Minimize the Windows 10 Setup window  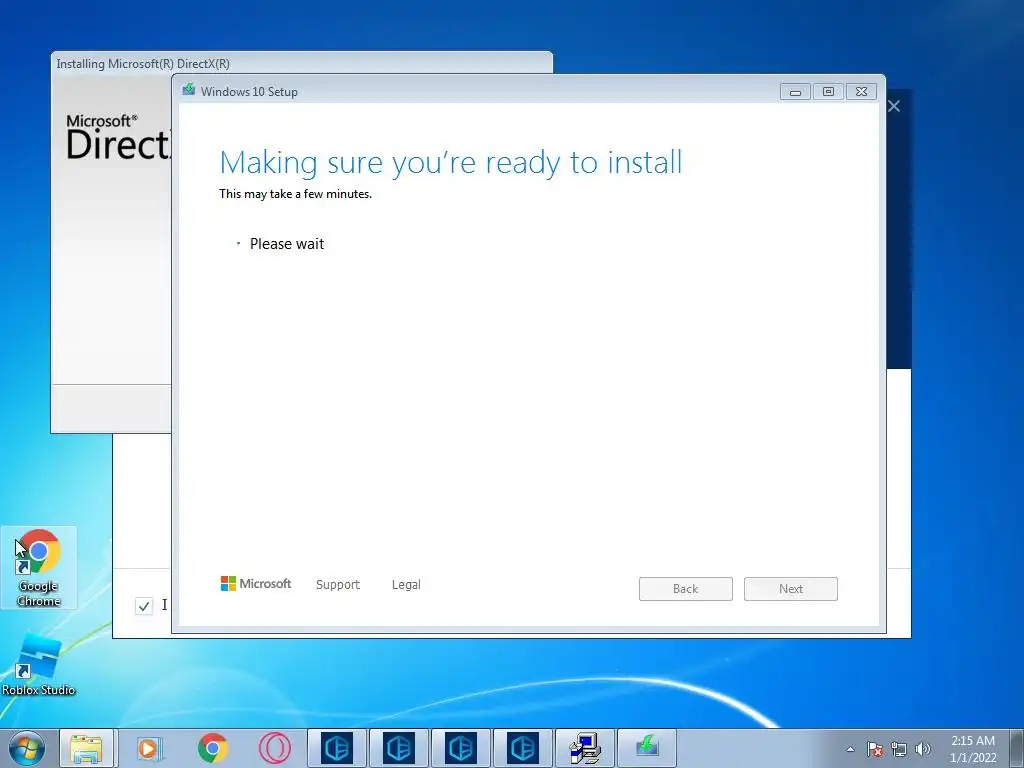795,91
